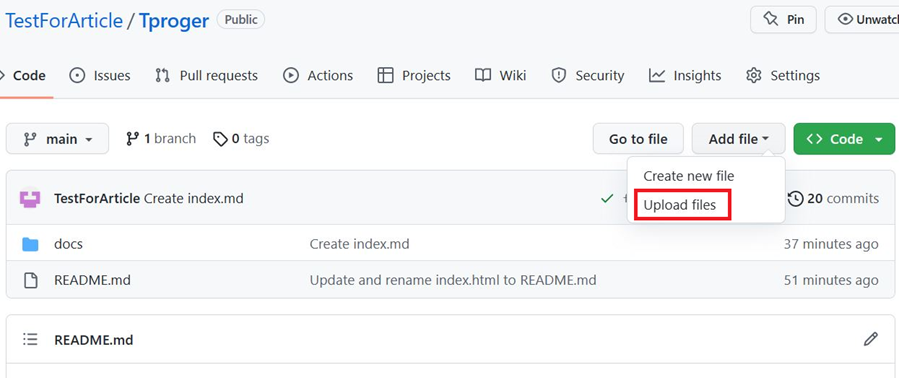The width and height of the screenshot is (899, 378).
Task: Open the TestForArticle commit author link
Action: point(97,199)
